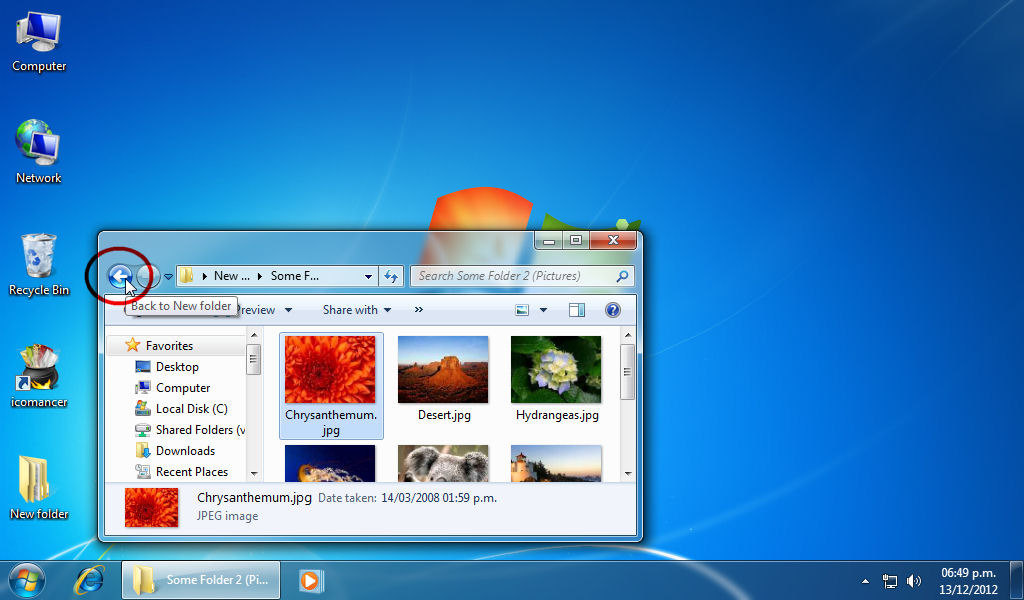Open the Windows Start menu
The width and height of the screenshot is (1024, 600).
[27, 580]
